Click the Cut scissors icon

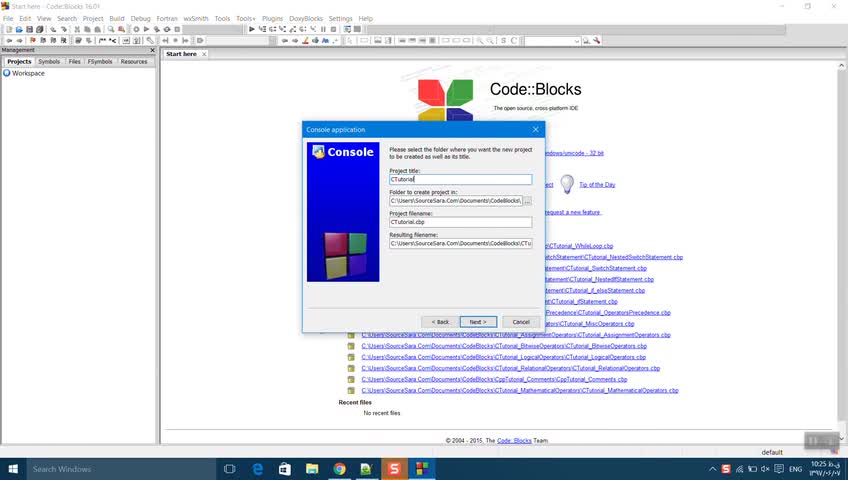(77, 29)
